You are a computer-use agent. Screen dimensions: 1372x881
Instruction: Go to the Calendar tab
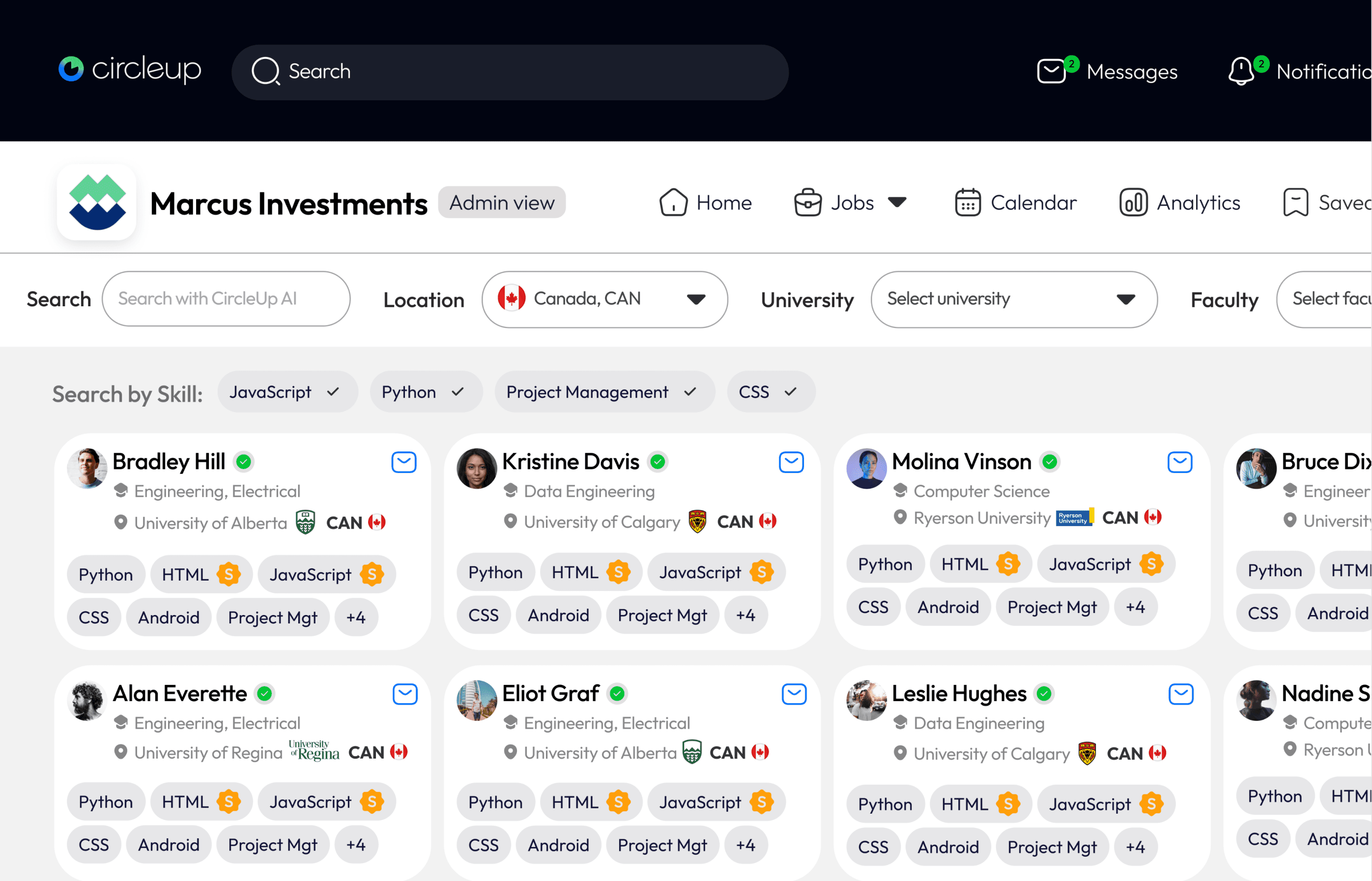pos(1015,203)
